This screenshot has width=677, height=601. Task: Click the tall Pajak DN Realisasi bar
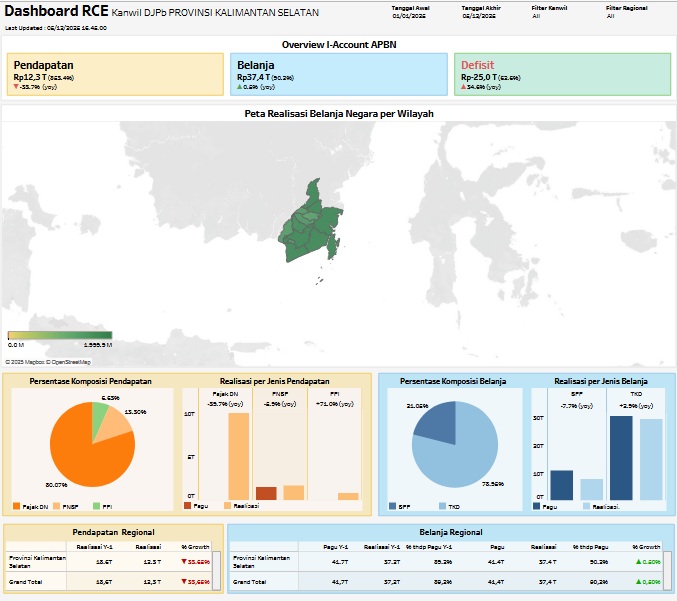238,455
